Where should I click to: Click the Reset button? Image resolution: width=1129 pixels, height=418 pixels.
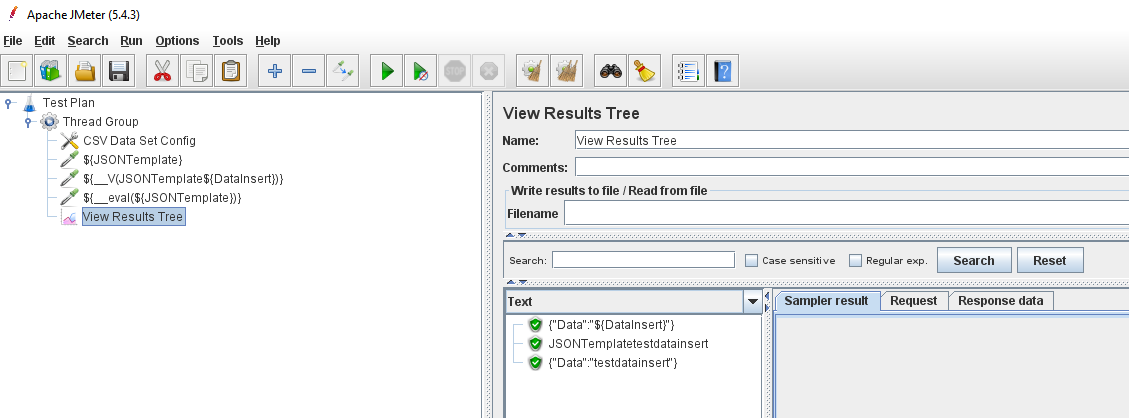click(x=1049, y=260)
